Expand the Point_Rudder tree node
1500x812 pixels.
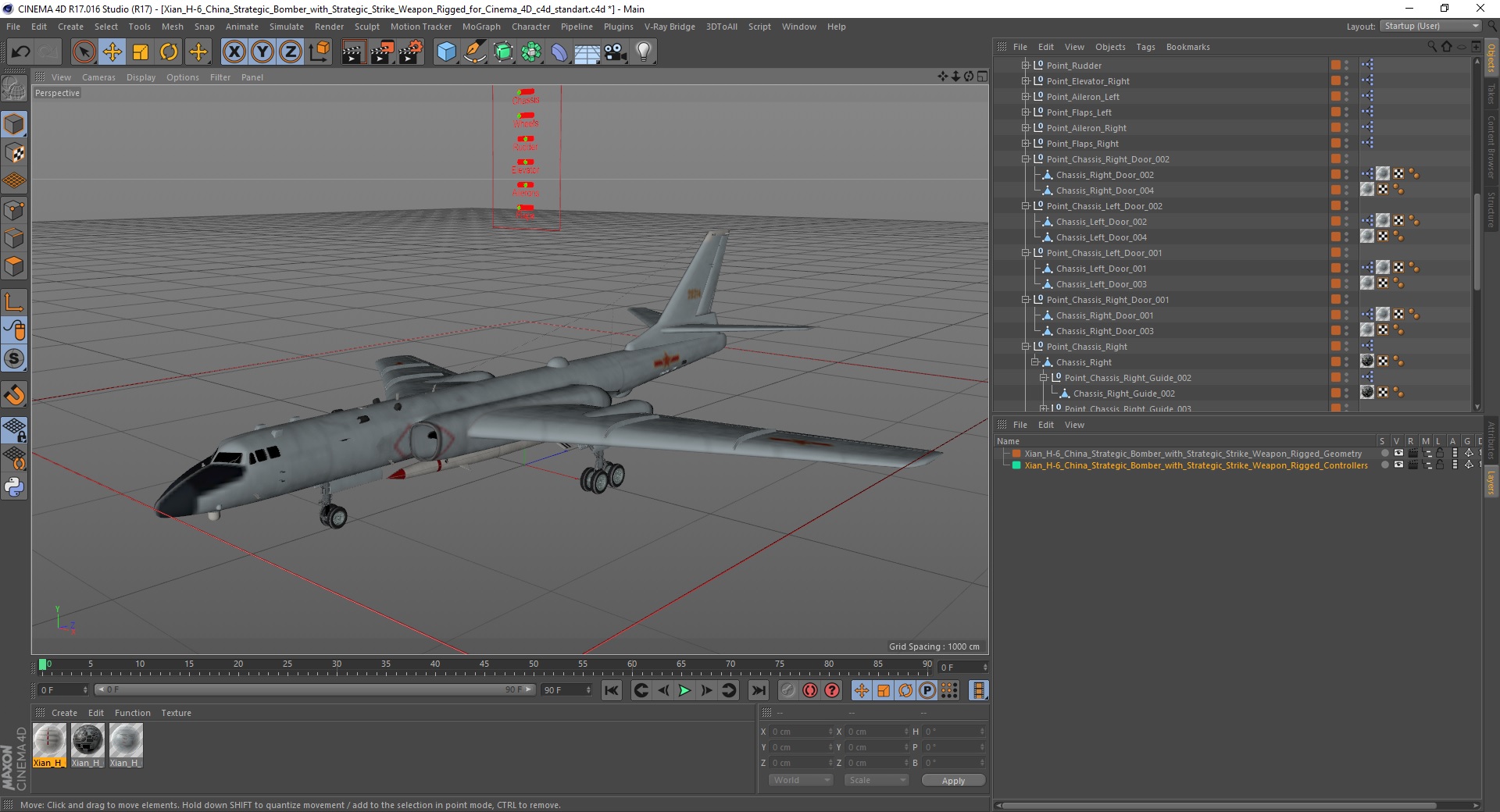pos(1026,66)
